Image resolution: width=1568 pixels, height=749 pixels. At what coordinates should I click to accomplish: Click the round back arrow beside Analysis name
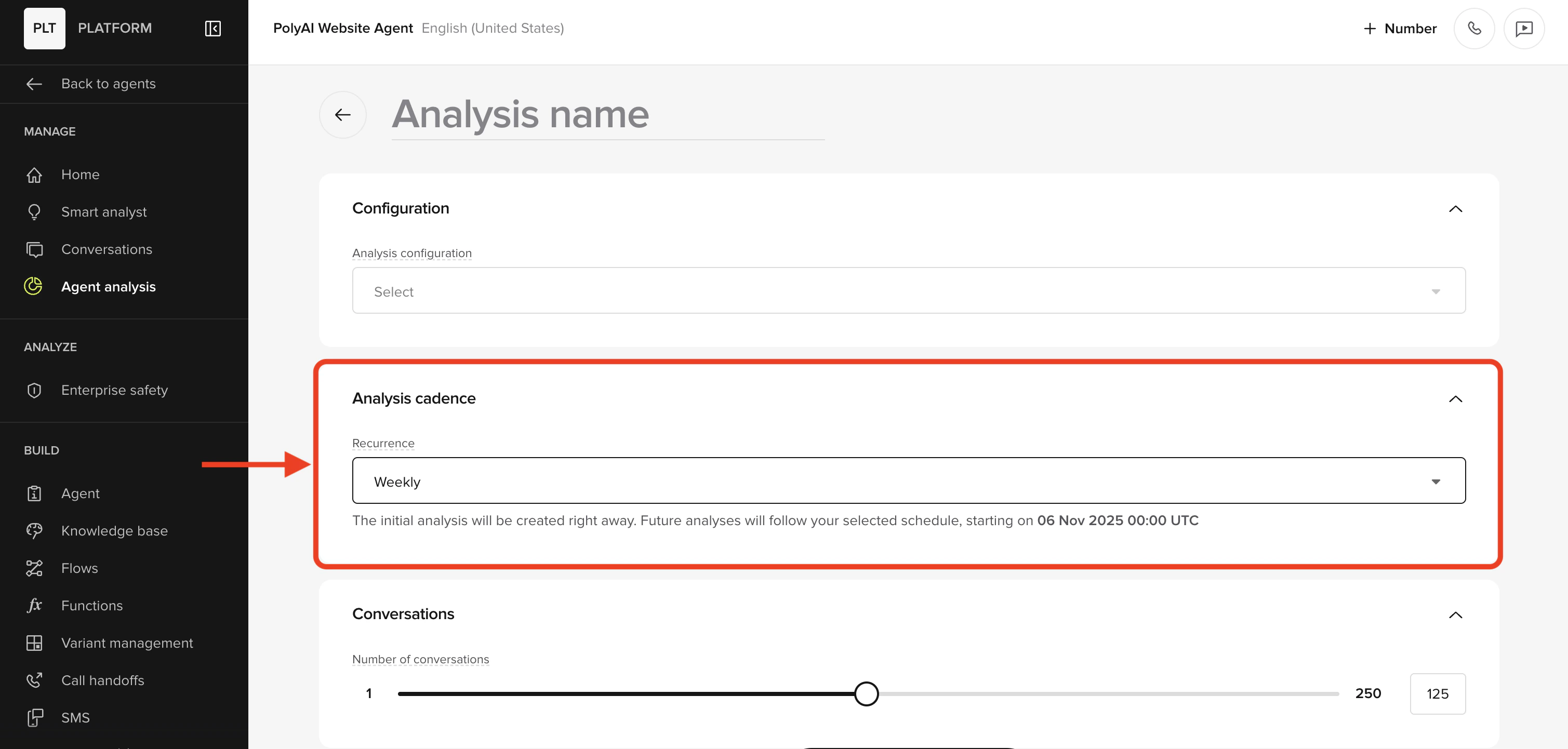pos(343,114)
